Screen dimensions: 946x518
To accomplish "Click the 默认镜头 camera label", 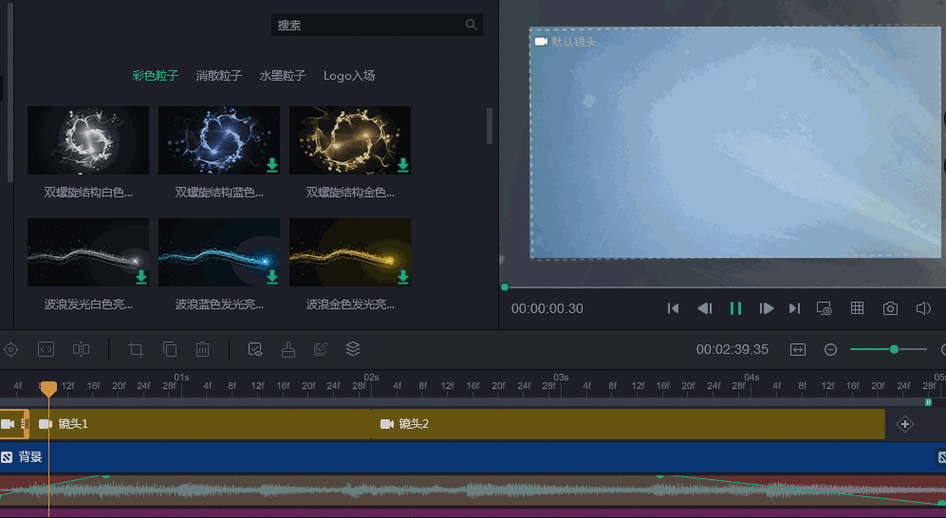I will coord(565,42).
